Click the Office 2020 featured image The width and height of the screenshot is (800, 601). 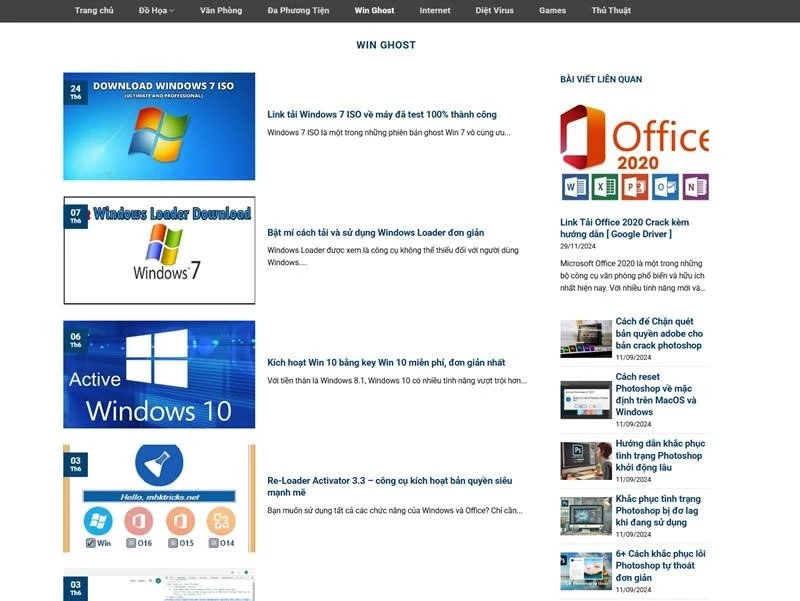(x=634, y=152)
